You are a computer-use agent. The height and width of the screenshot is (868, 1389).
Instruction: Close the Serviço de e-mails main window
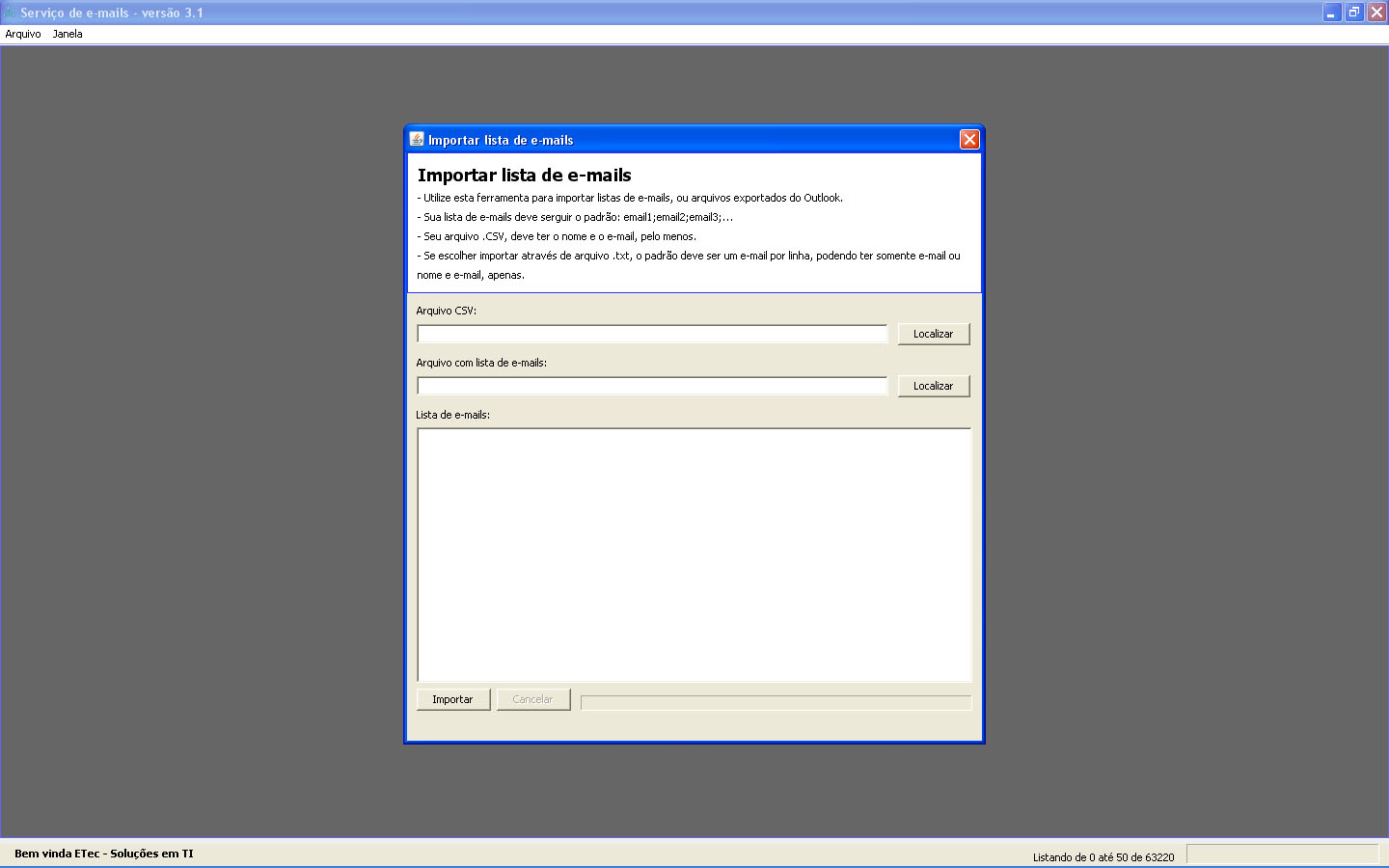pyautogui.click(x=1376, y=13)
